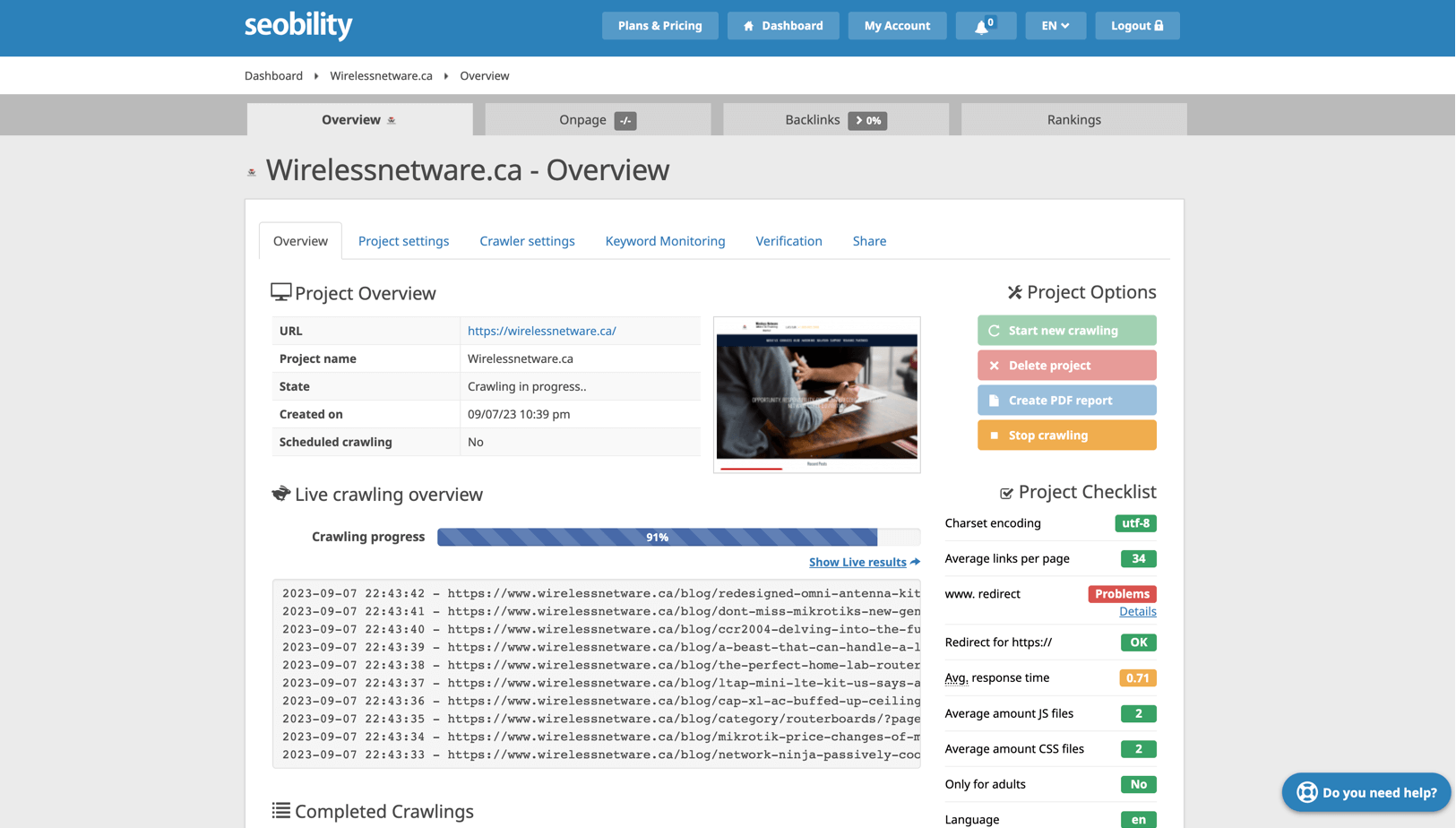Open the www. redirect Details link
The image size is (1456, 828).
1137,611
